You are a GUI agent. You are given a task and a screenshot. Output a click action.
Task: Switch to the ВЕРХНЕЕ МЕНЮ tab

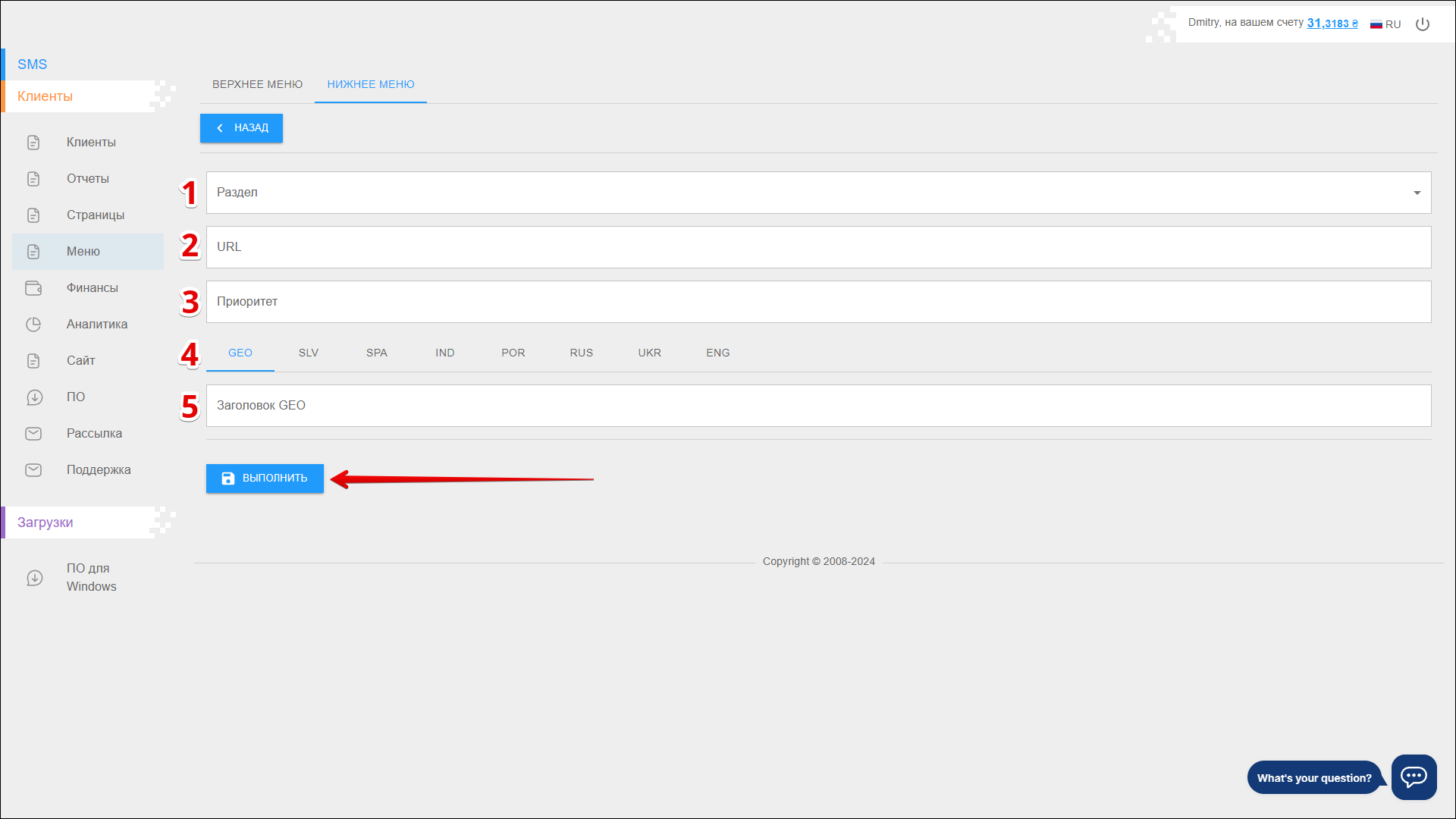point(257,84)
